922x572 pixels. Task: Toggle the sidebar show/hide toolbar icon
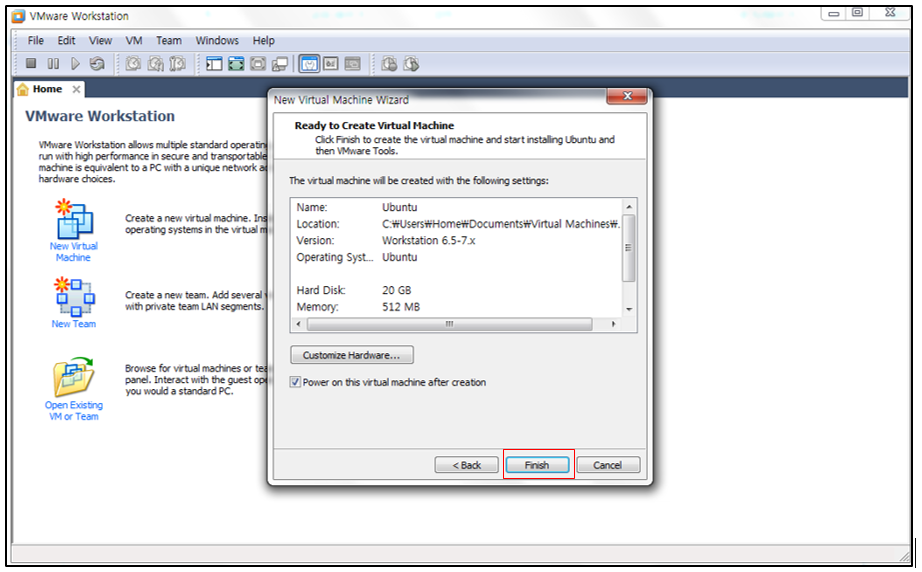click(214, 63)
